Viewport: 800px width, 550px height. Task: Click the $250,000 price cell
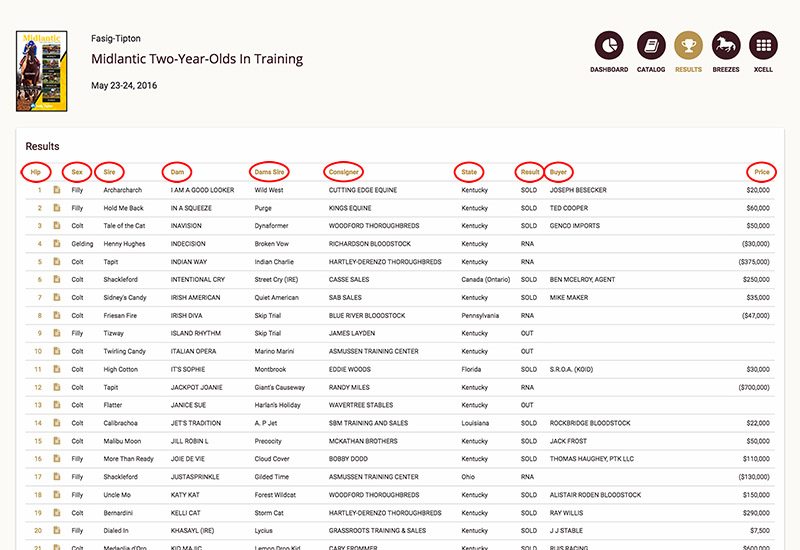pos(756,280)
